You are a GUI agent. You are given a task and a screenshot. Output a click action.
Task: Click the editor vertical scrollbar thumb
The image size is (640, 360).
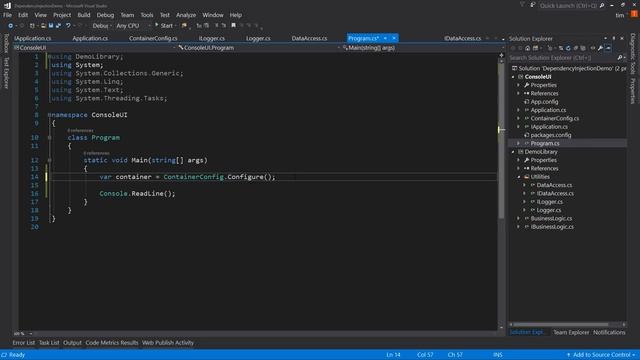(x=501, y=141)
